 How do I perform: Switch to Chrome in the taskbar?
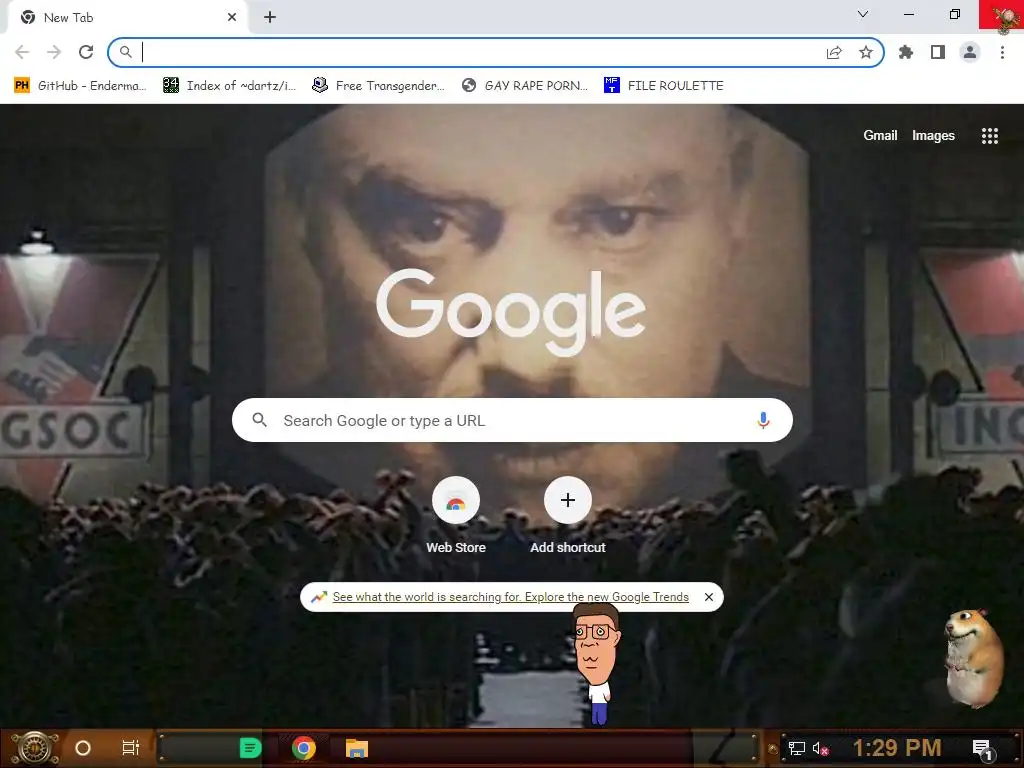(x=304, y=748)
